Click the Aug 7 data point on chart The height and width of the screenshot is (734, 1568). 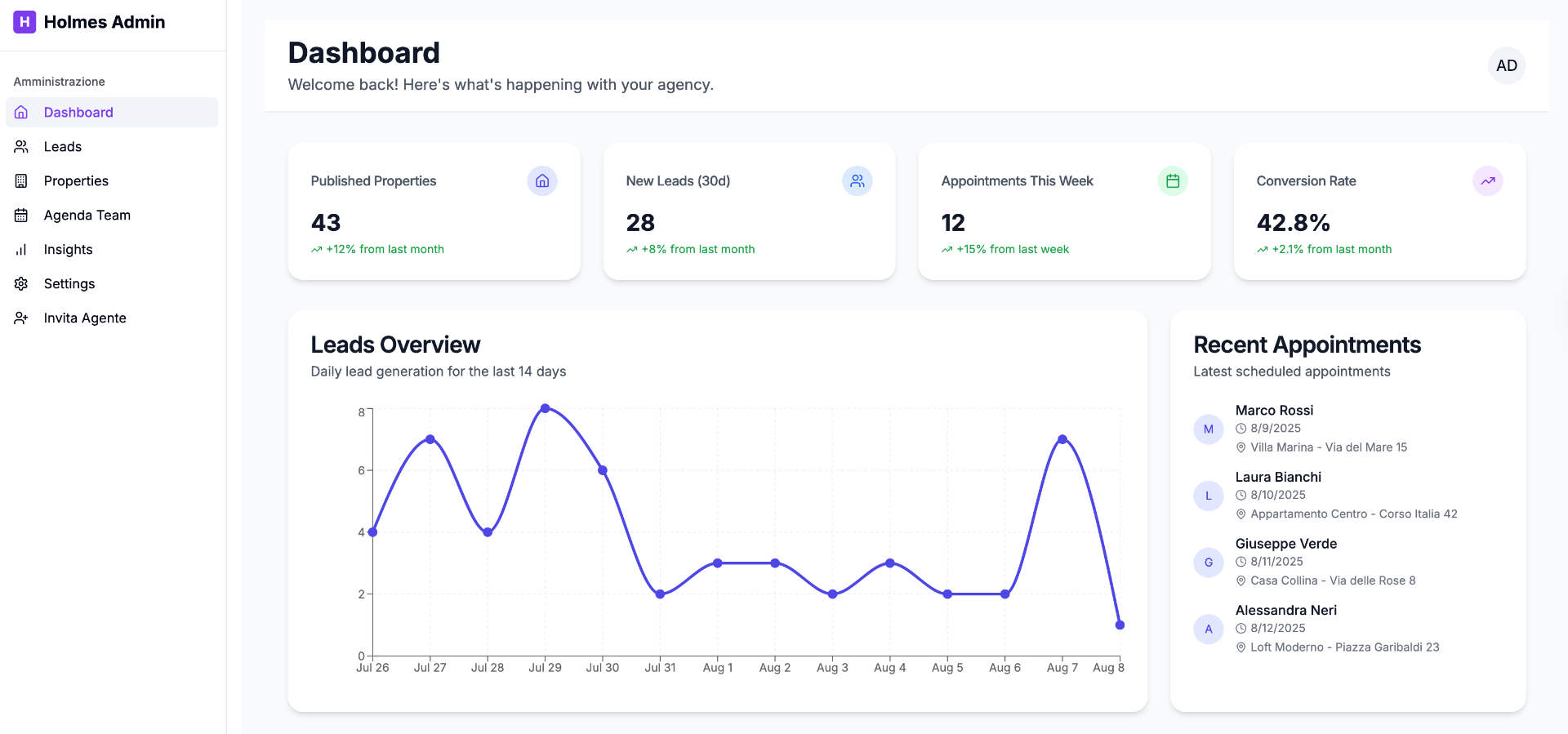[x=1062, y=439]
